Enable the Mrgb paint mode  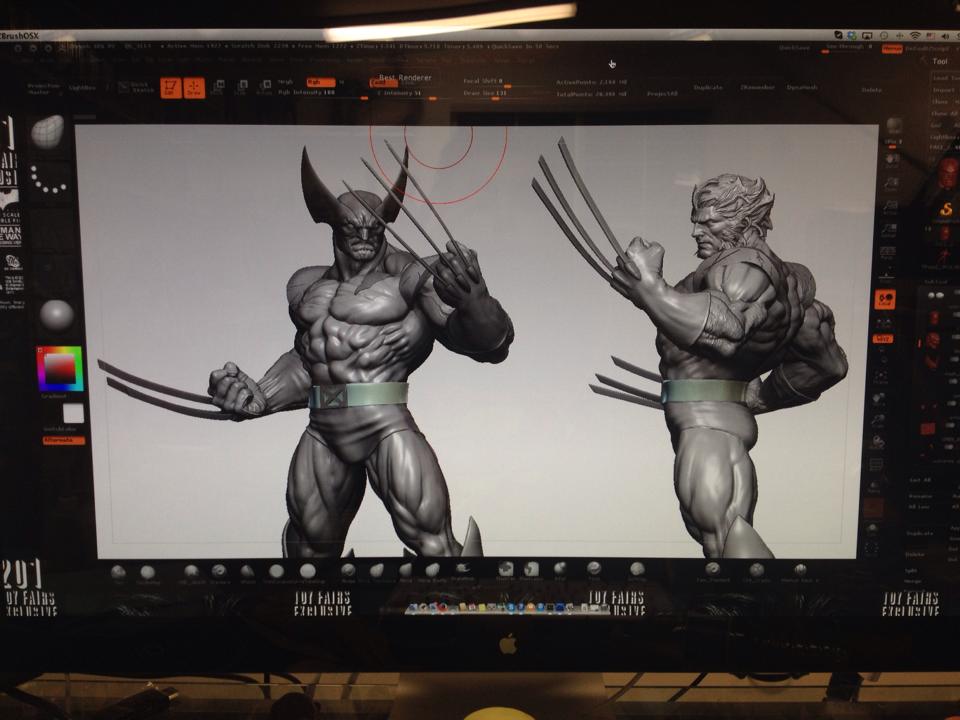(x=285, y=82)
